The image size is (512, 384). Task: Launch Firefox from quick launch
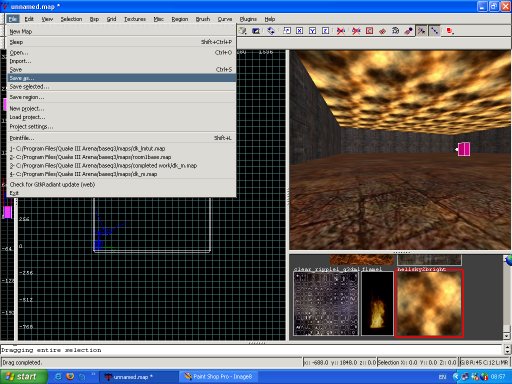(x=70, y=377)
